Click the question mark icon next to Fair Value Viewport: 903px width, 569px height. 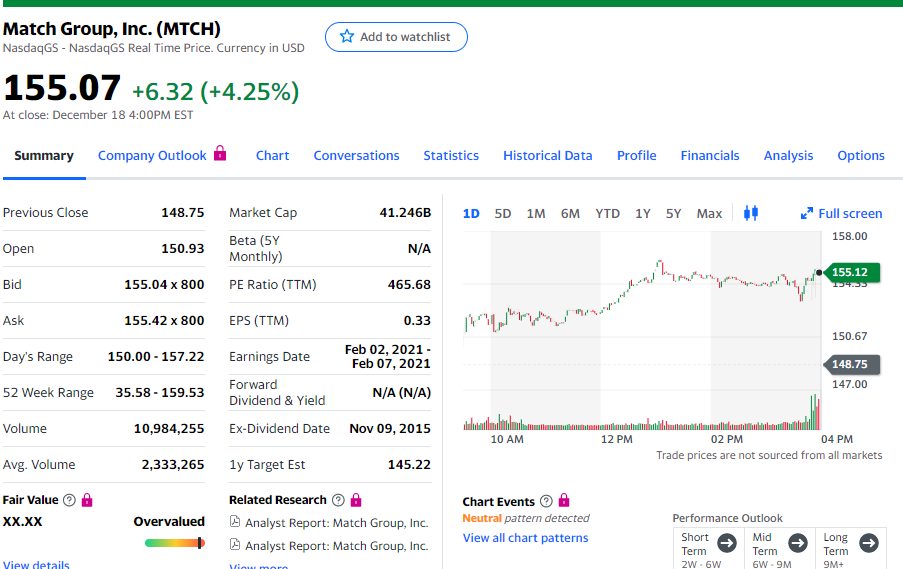(69, 500)
